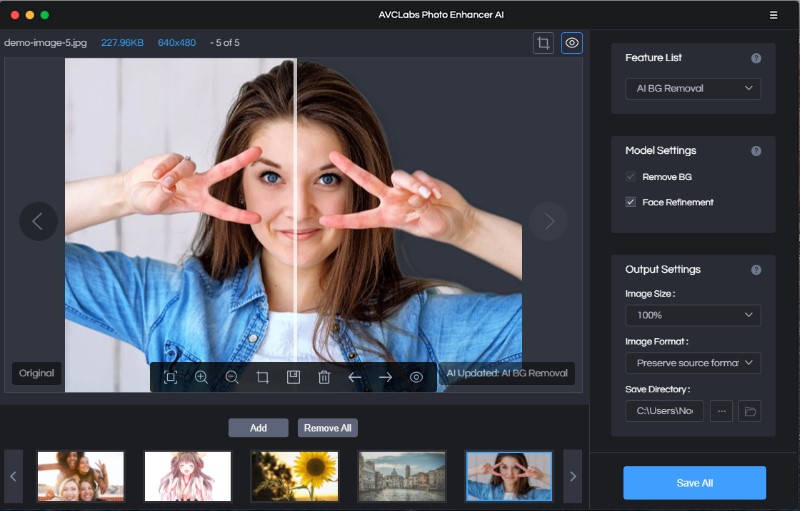Click the crop icon above the preview

(543, 43)
